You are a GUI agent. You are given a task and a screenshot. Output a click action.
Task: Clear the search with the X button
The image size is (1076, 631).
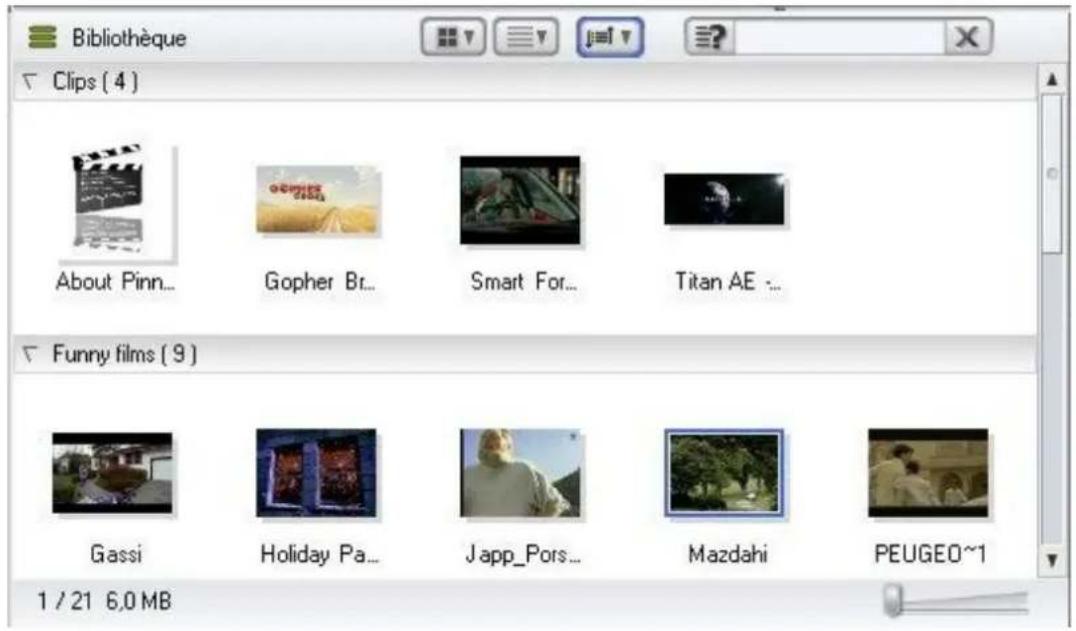tap(968, 37)
